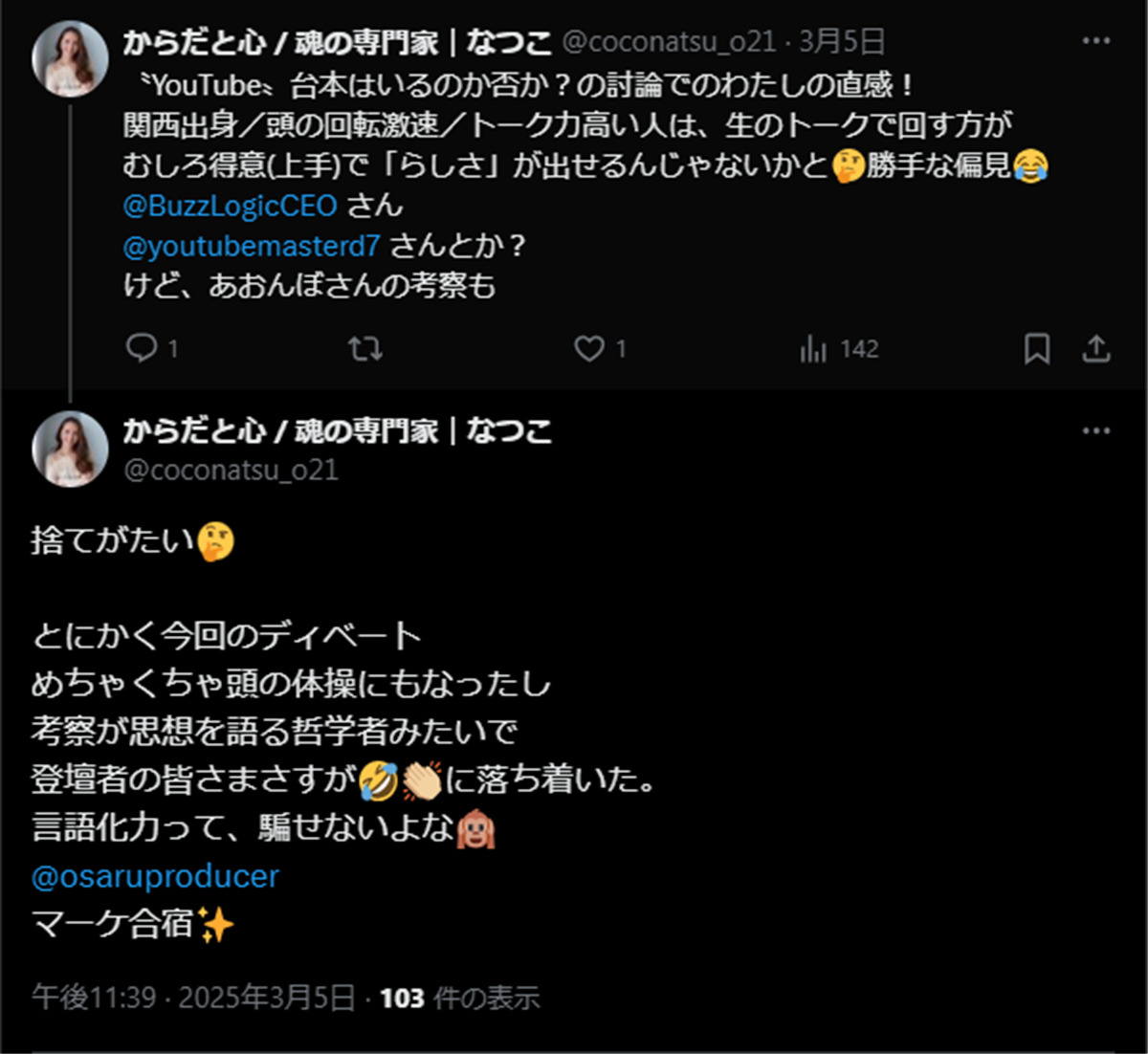Screen dimensions: 1148x1054
Task: Repost the first tweet
Action: (x=364, y=348)
